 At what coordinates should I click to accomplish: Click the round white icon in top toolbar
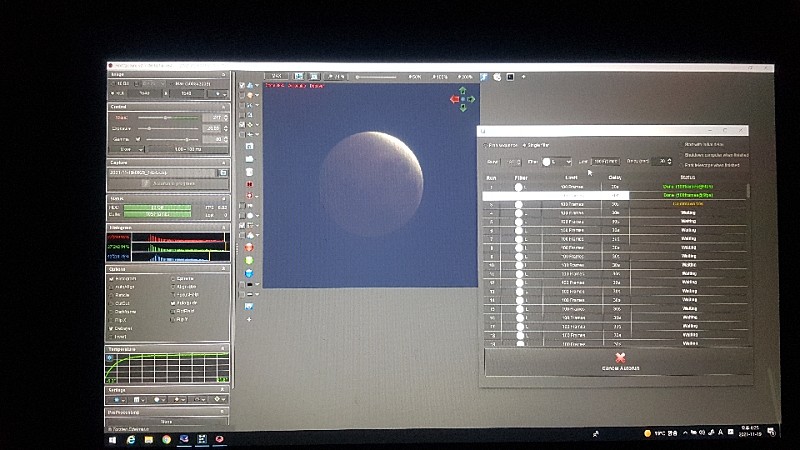click(x=497, y=77)
